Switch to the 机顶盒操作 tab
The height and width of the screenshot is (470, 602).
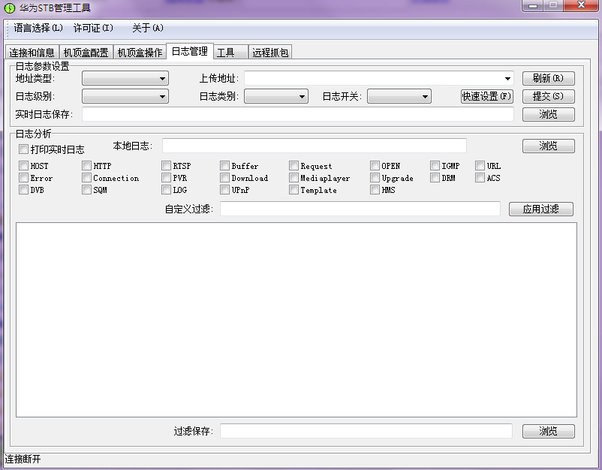(x=140, y=52)
